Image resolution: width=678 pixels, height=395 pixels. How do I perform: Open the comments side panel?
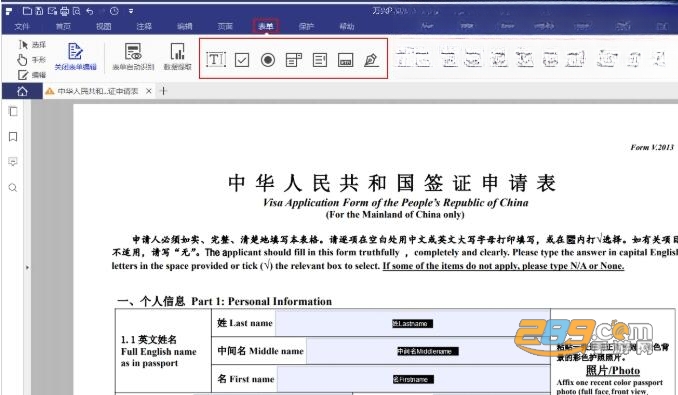tap(13, 162)
